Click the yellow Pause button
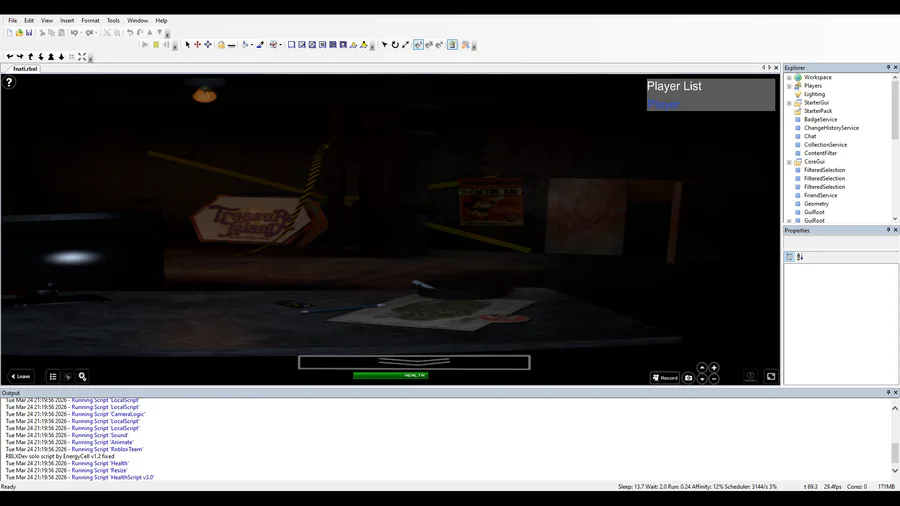This screenshot has height=506, width=900. click(156, 45)
